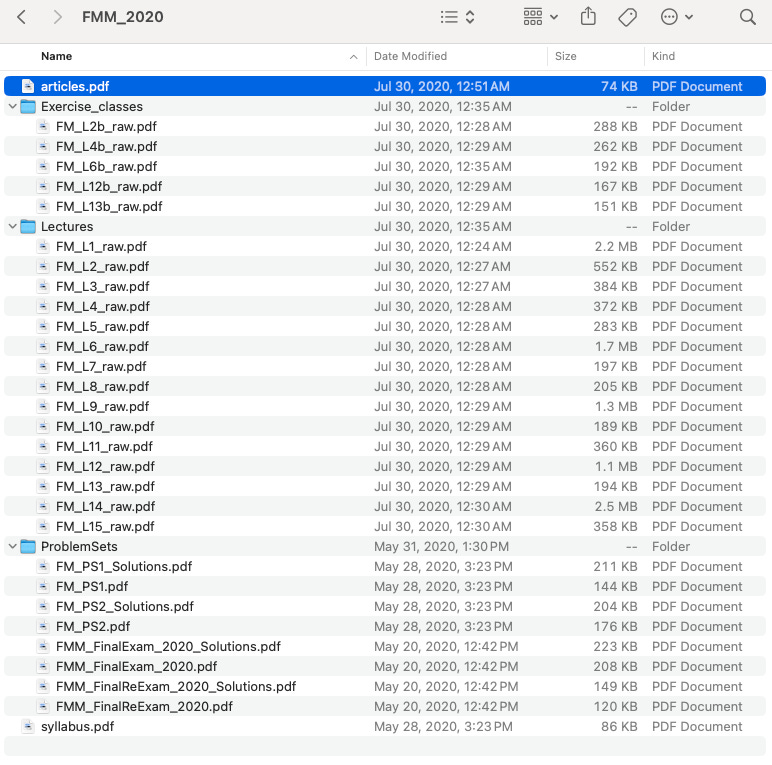Viewport: 772px width, 765px height.
Task: Click the articles.pdf file icon
Action: pos(28,86)
